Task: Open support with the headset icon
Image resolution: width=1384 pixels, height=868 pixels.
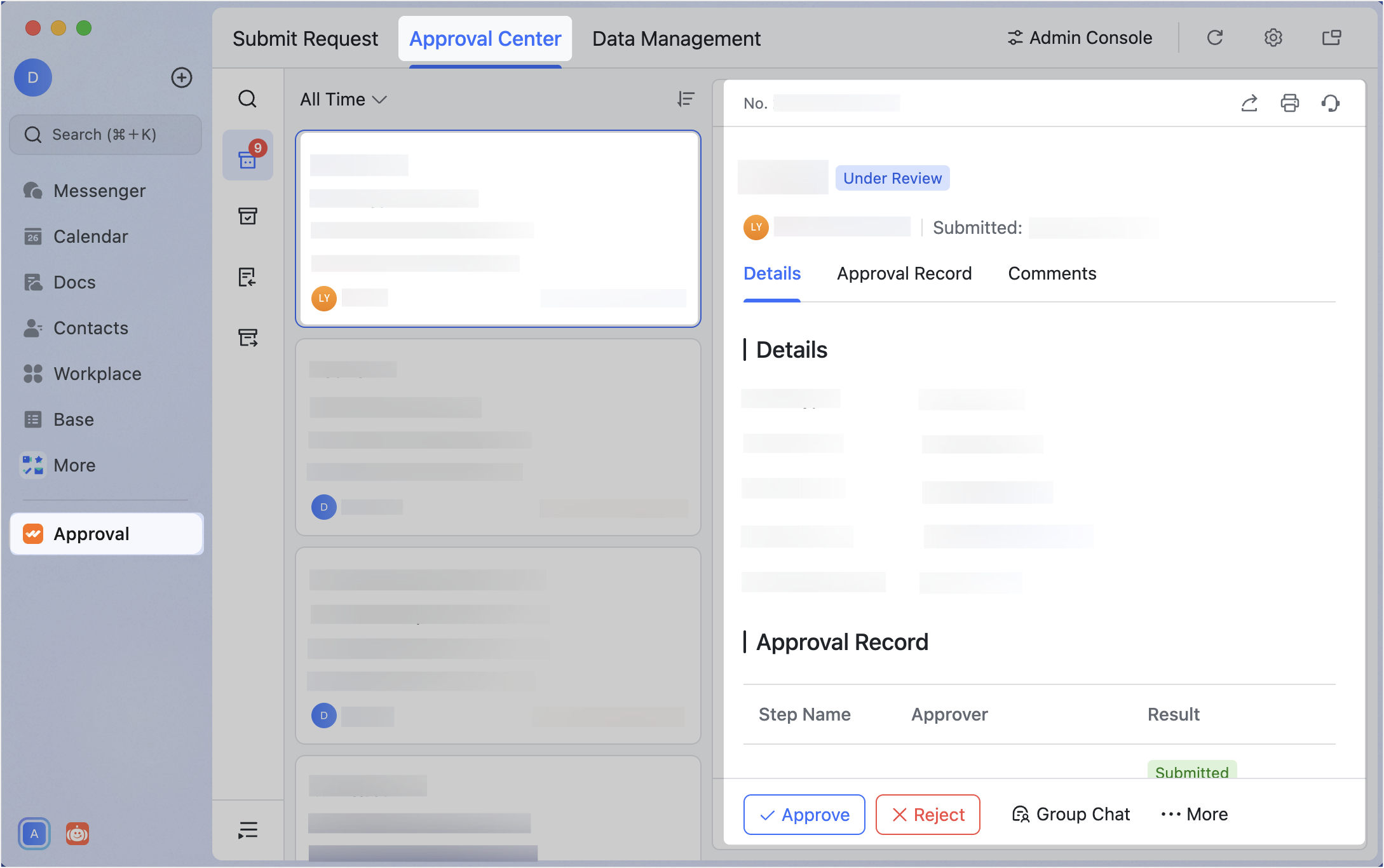Action: pyautogui.click(x=1331, y=103)
